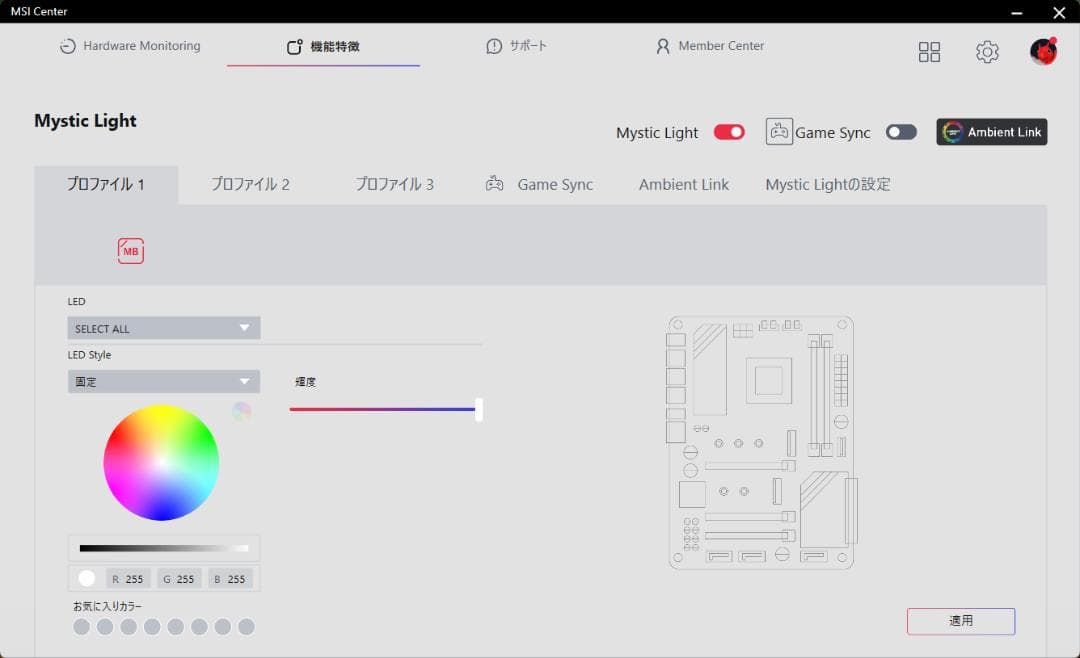Click the R value input field

tap(127, 579)
